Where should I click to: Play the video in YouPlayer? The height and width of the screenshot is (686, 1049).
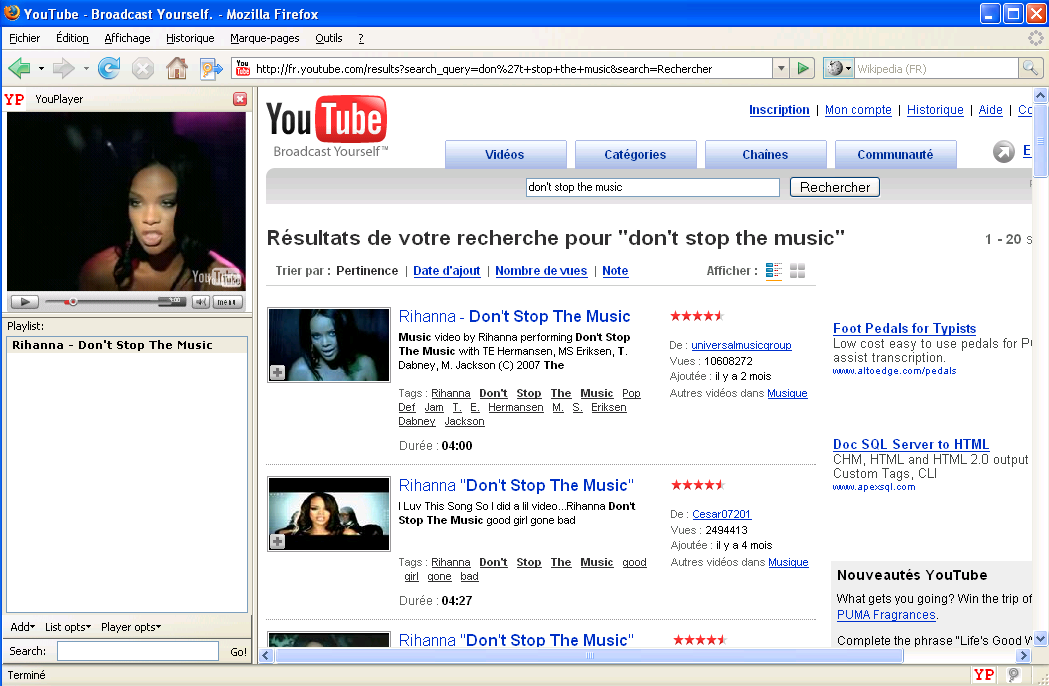[25, 302]
